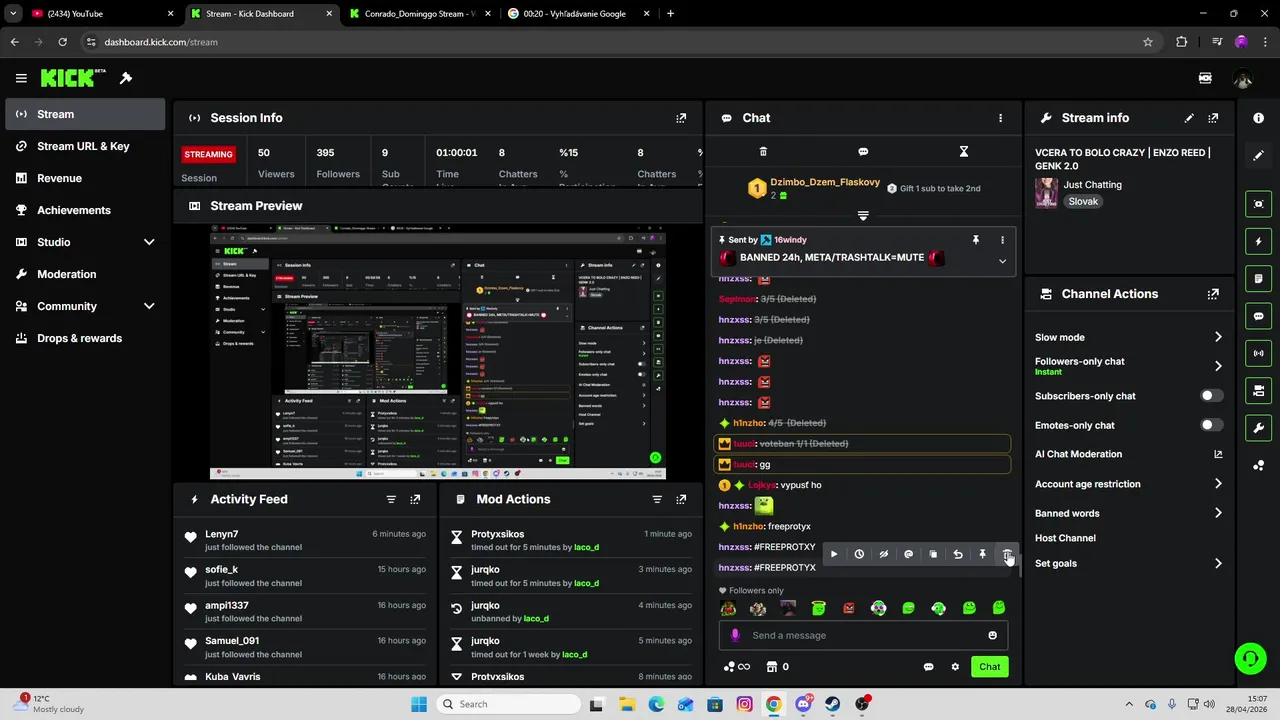Screen dimensions: 1280x720
Task: Unpin the message sent by 16windy
Action: (x=975, y=240)
